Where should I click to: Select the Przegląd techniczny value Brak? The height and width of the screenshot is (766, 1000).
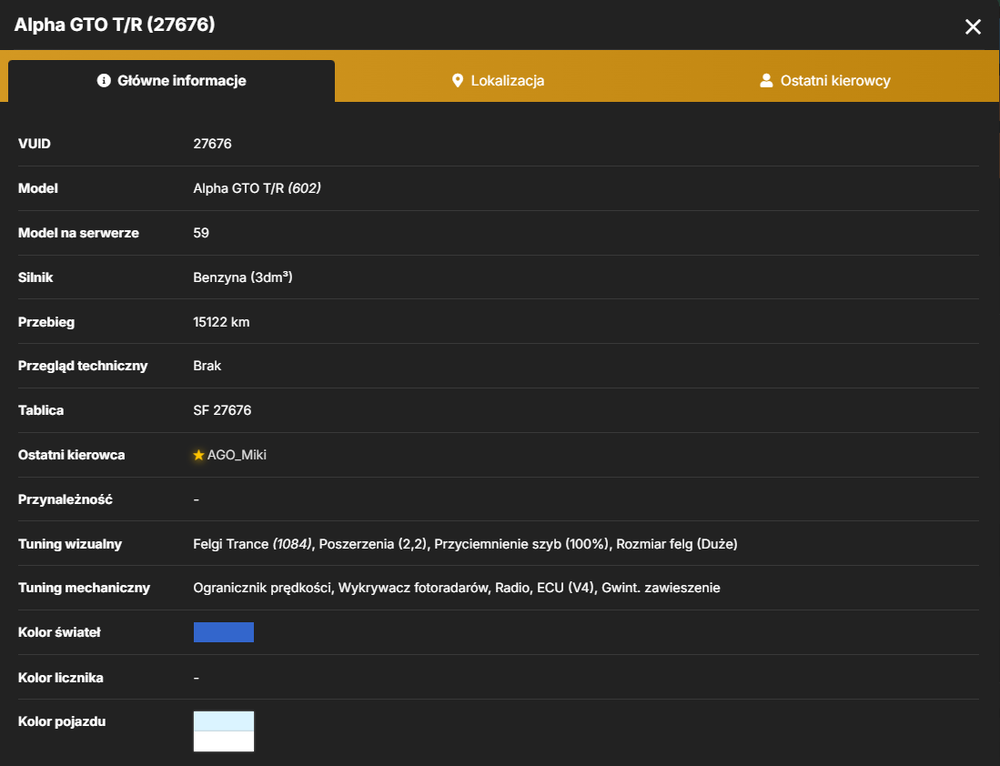click(x=207, y=365)
